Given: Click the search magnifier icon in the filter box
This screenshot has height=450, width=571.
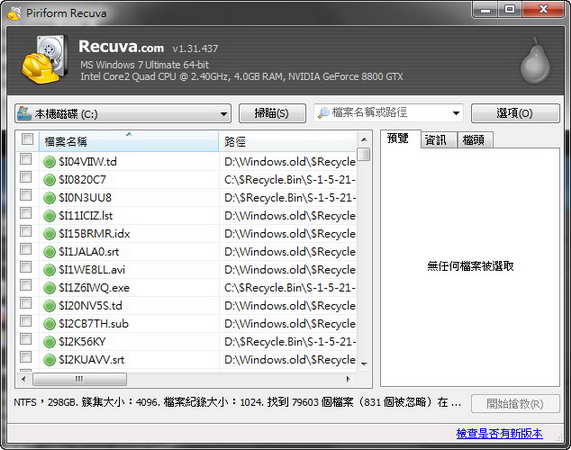Looking at the screenshot, I should [323, 113].
